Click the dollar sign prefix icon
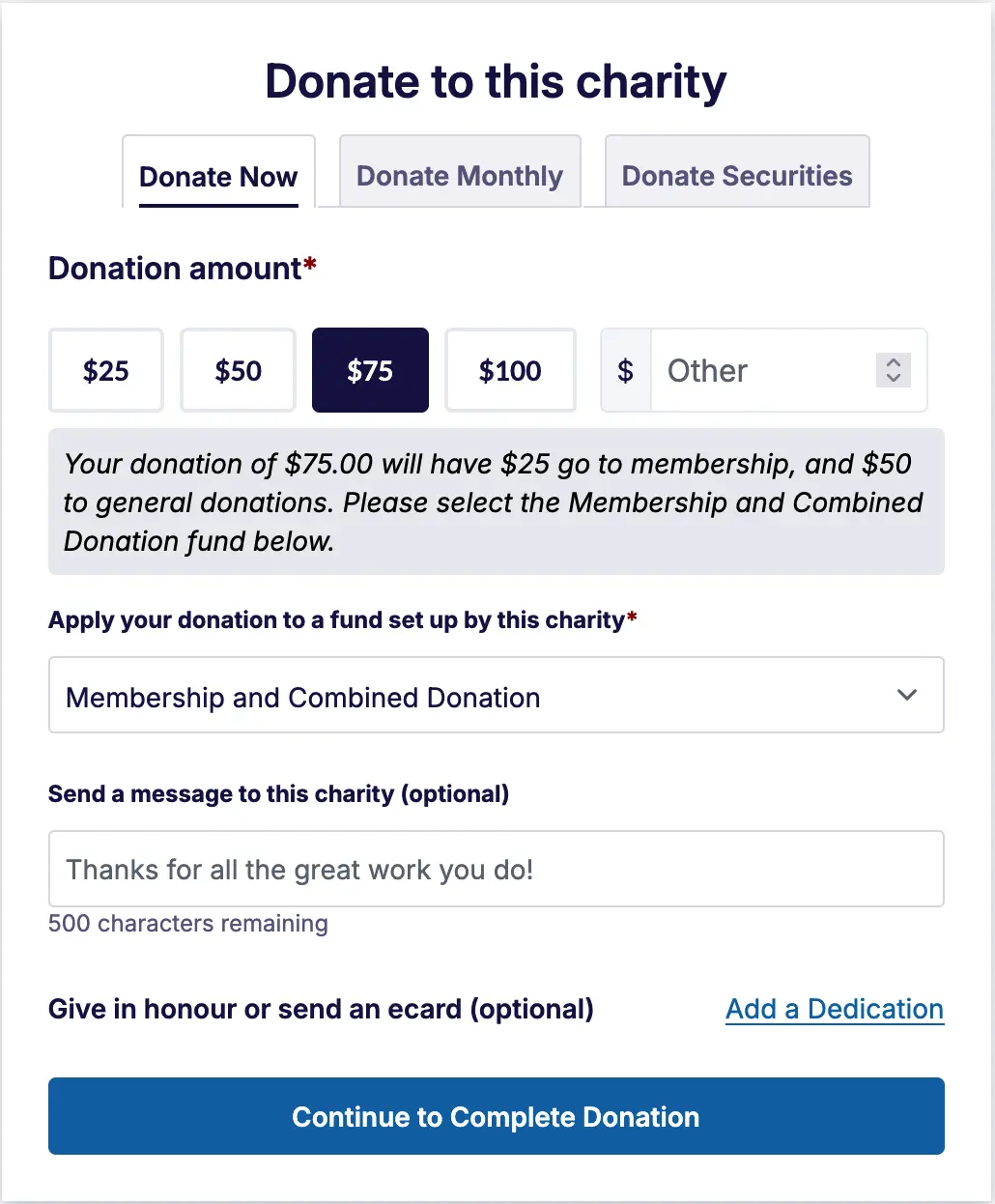 tap(626, 370)
